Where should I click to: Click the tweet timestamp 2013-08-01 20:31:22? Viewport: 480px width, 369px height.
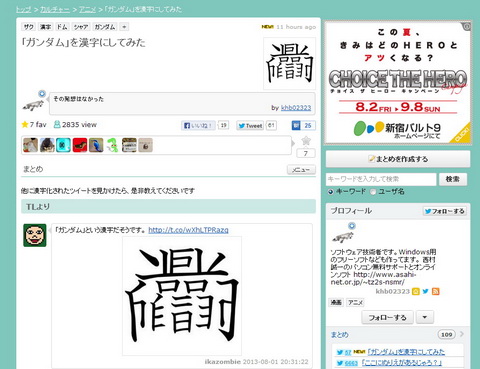point(276,362)
